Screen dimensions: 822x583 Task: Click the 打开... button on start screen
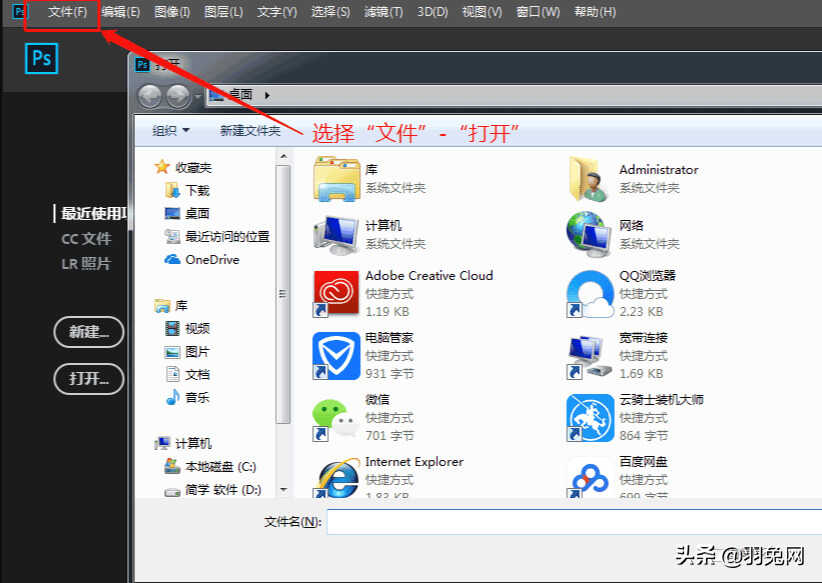coord(89,379)
